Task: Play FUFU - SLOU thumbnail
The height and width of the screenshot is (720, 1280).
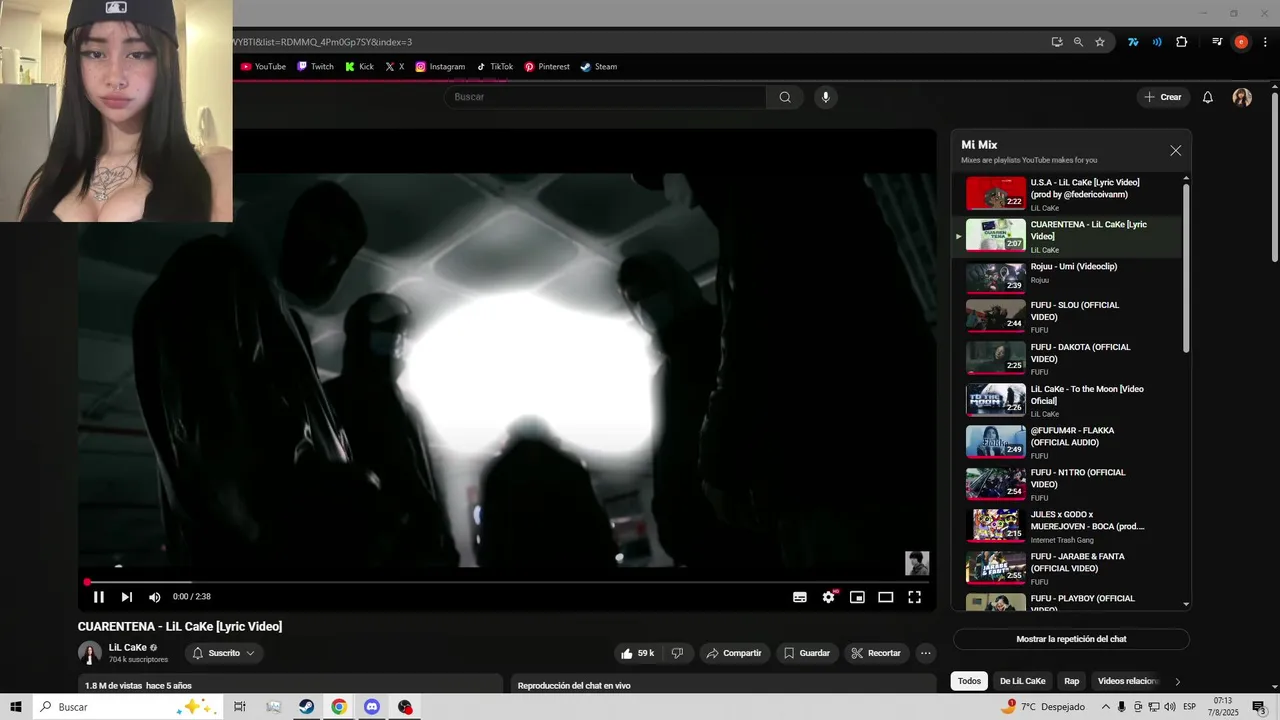Action: pyautogui.click(x=996, y=316)
